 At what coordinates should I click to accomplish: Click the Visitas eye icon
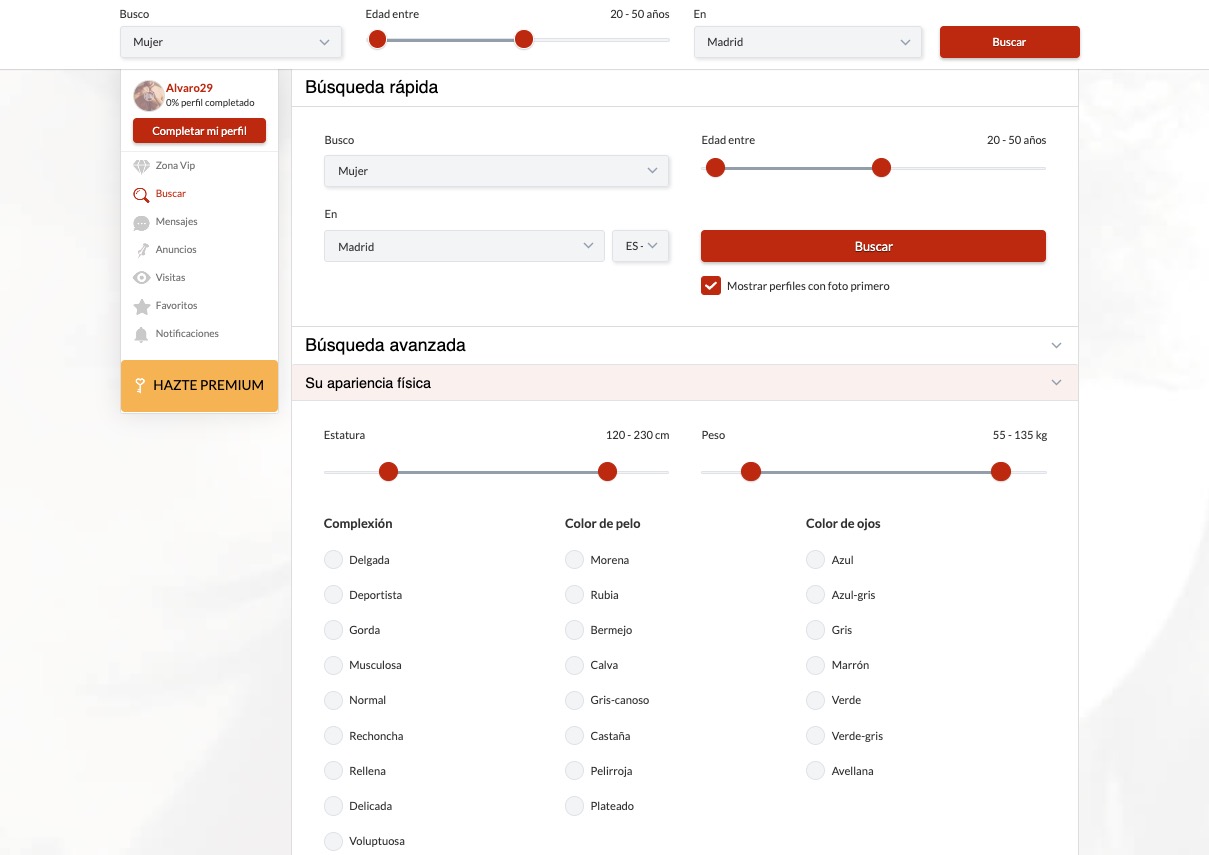click(141, 278)
